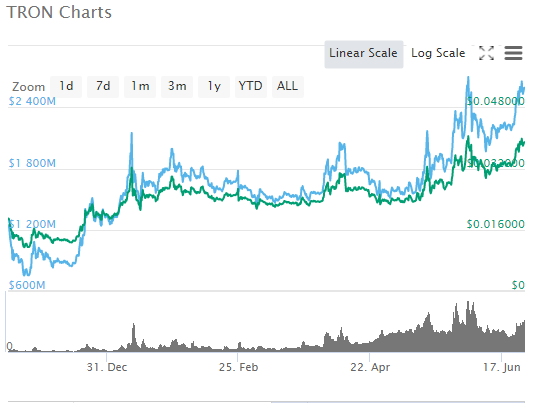
Task: Enable Linear Scale mode
Action: pos(363,54)
